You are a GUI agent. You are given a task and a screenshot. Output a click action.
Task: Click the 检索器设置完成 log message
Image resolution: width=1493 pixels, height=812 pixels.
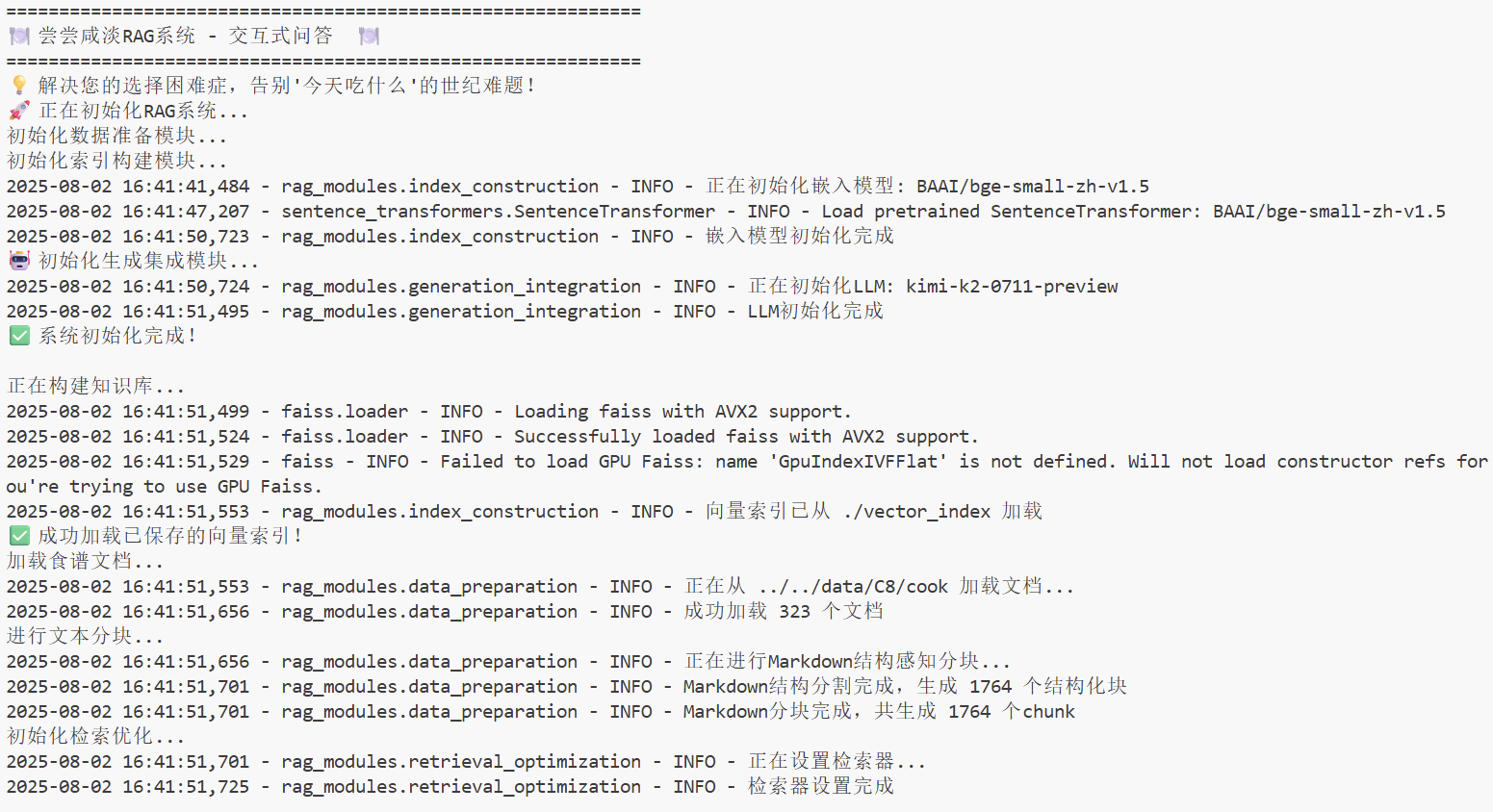(x=821, y=786)
